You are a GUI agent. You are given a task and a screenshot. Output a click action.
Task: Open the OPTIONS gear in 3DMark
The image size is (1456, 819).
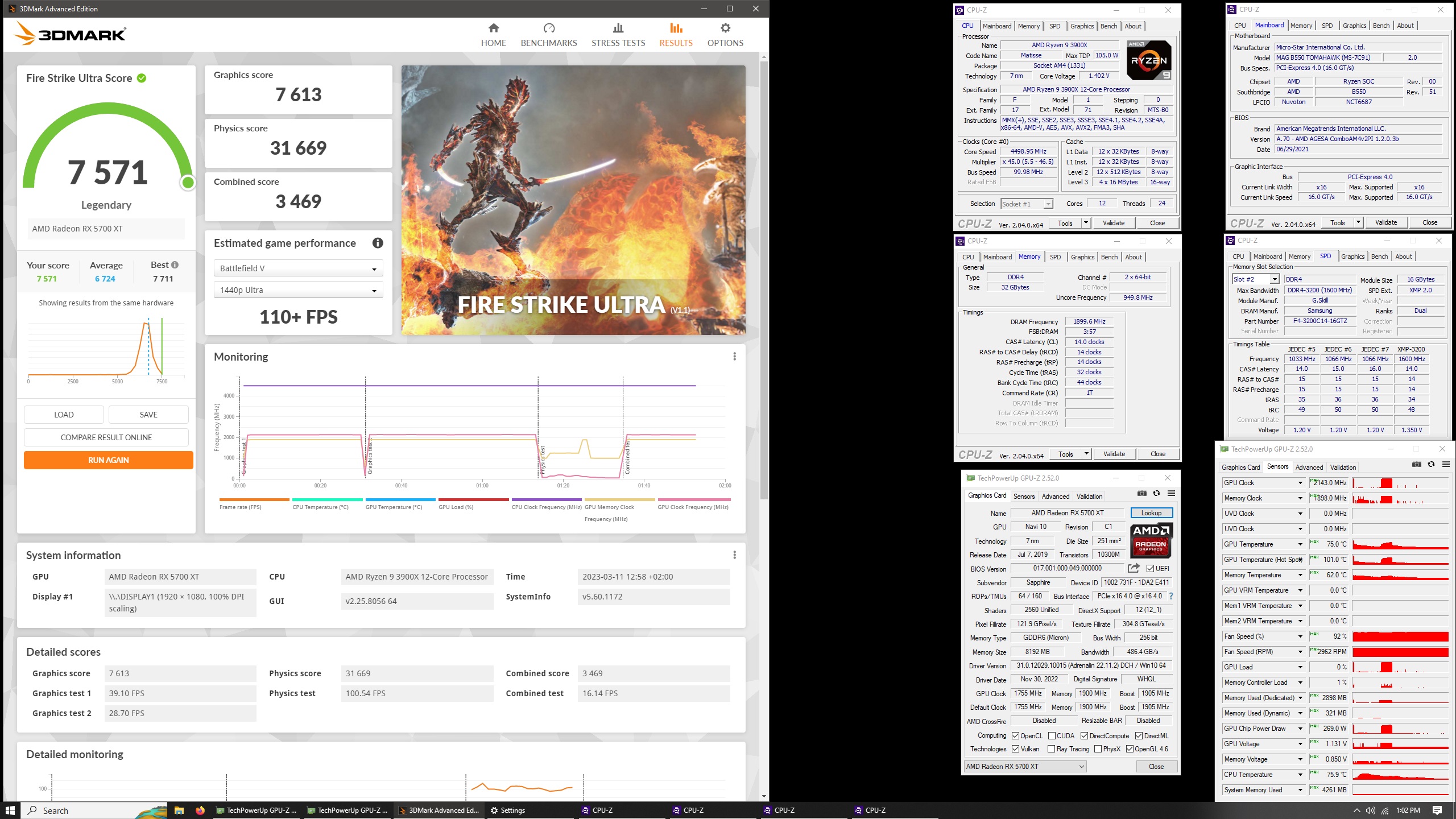(x=725, y=35)
